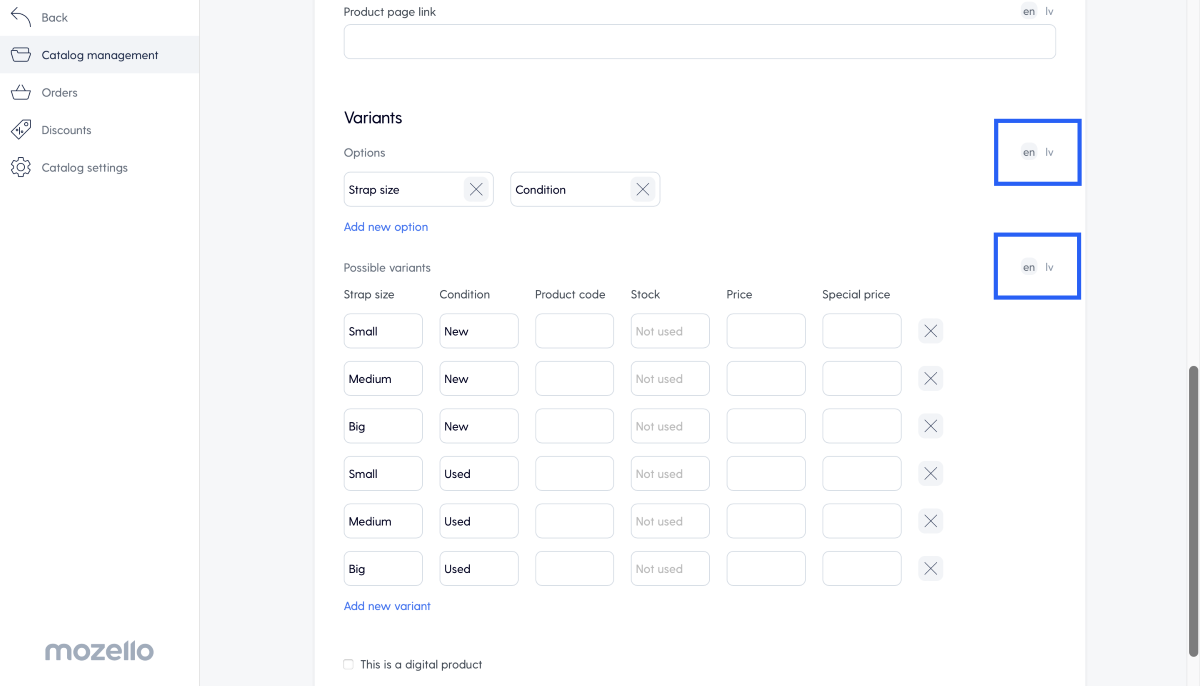
Task: Click the Product page link input field
Action: coord(700,42)
